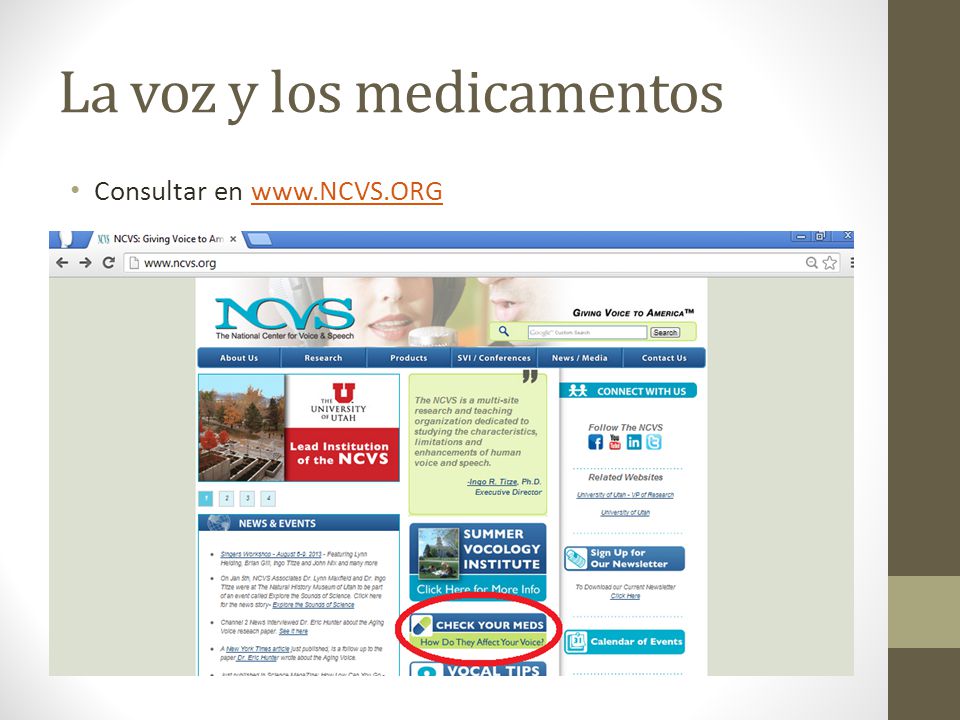Click the NCVS logo
The image size is (960, 720).
[x=284, y=319]
